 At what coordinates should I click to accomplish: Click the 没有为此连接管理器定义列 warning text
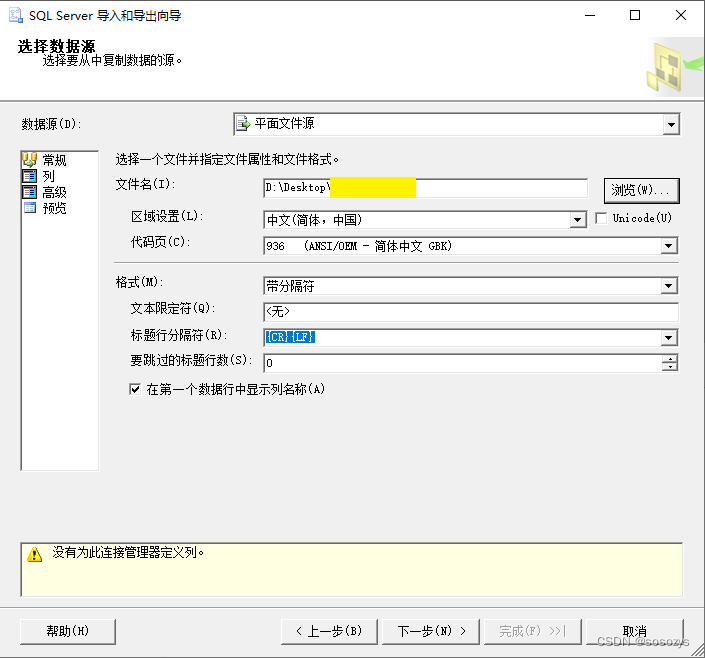[128, 552]
